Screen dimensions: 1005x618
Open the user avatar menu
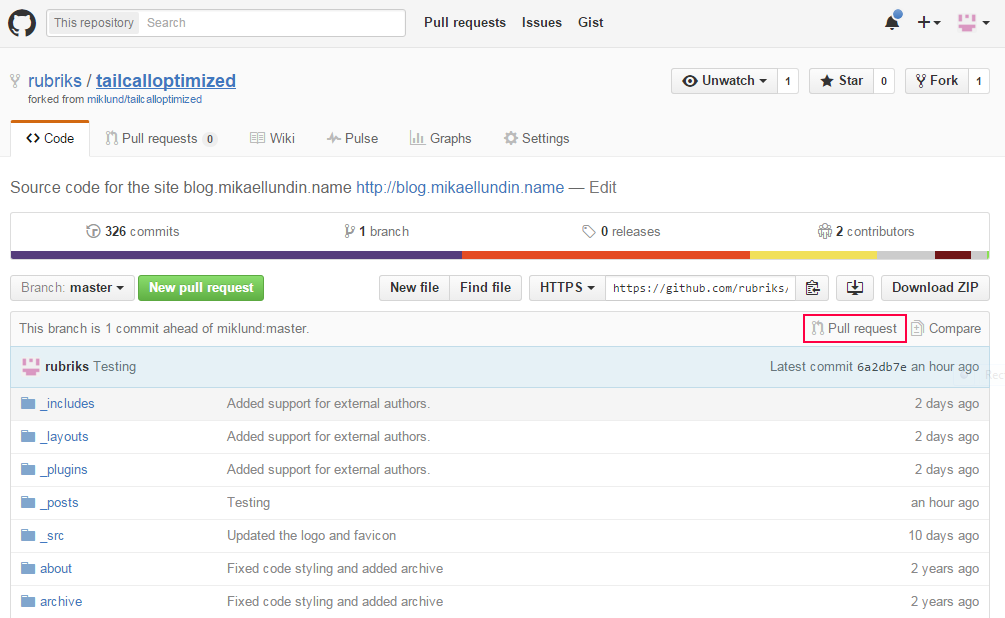pyautogui.click(x=973, y=22)
